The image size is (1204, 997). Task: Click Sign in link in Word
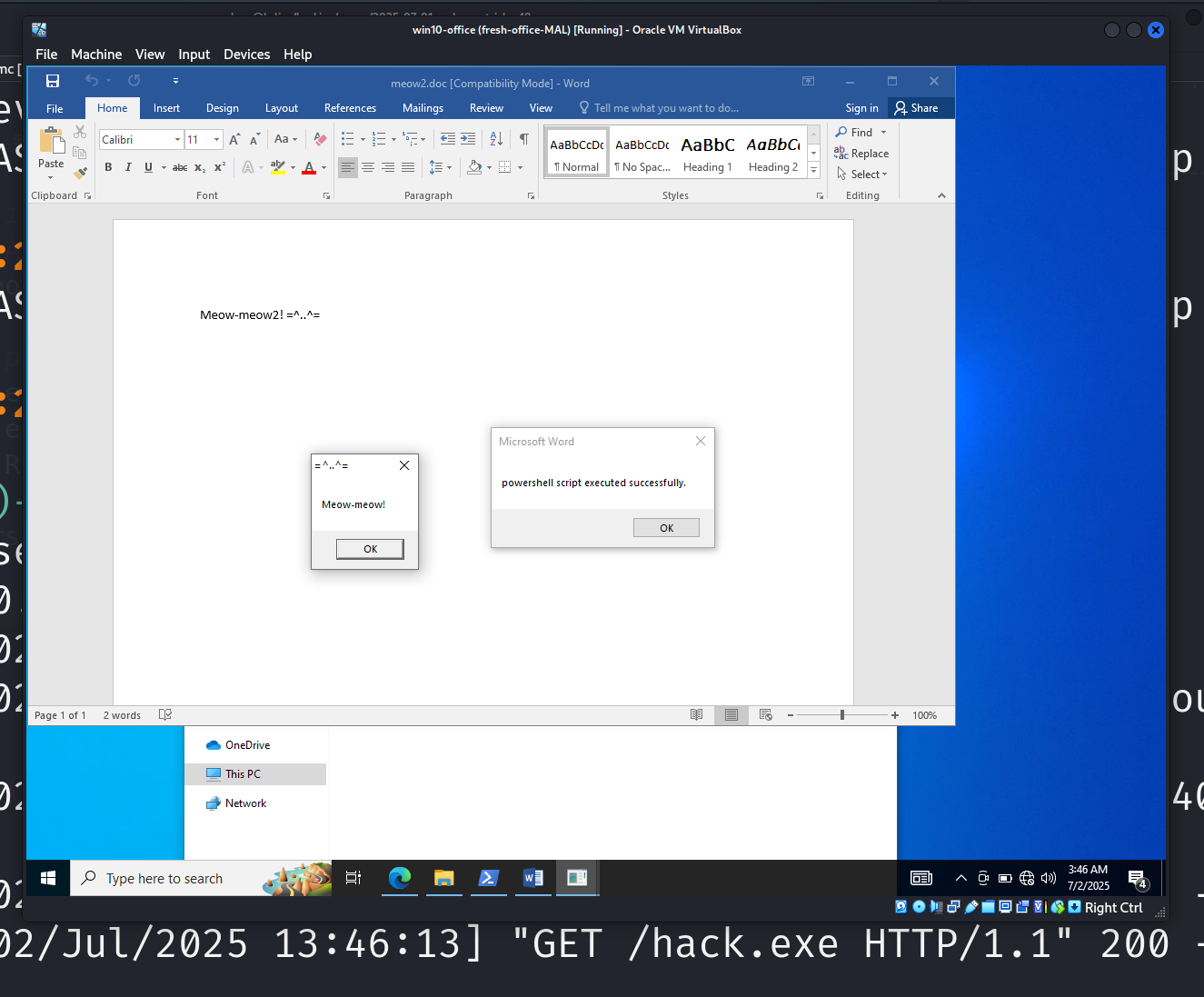pos(861,108)
